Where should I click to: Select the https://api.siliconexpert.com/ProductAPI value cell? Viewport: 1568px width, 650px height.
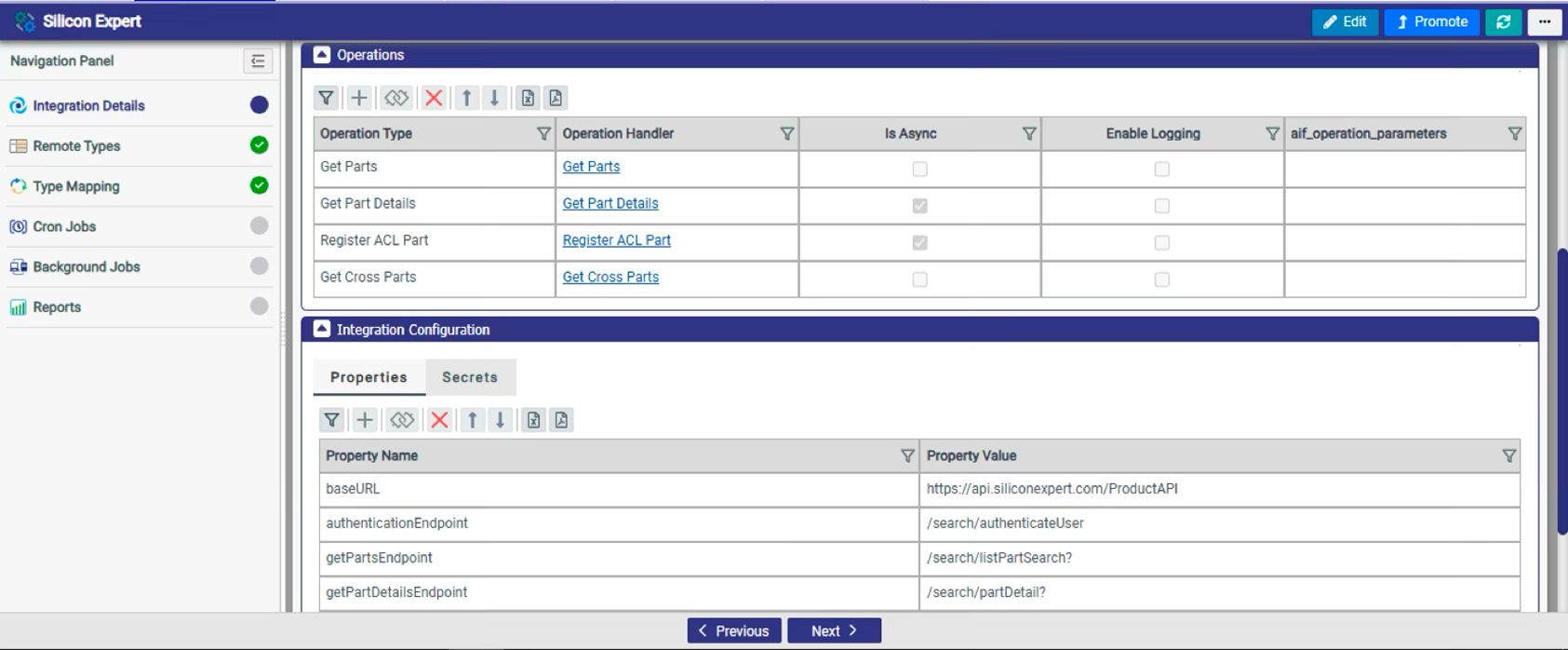coord(1220,490)
